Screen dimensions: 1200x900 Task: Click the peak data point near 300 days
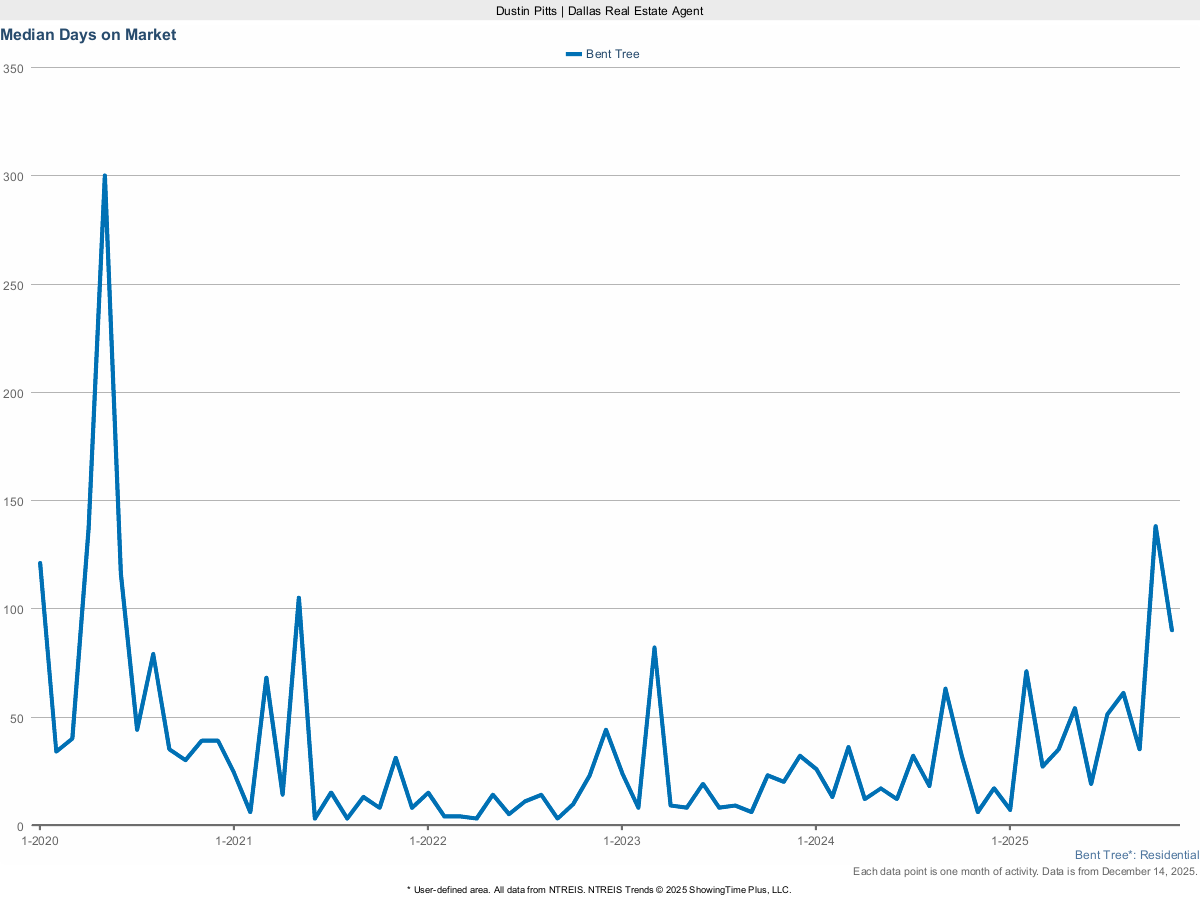[106, 175]
